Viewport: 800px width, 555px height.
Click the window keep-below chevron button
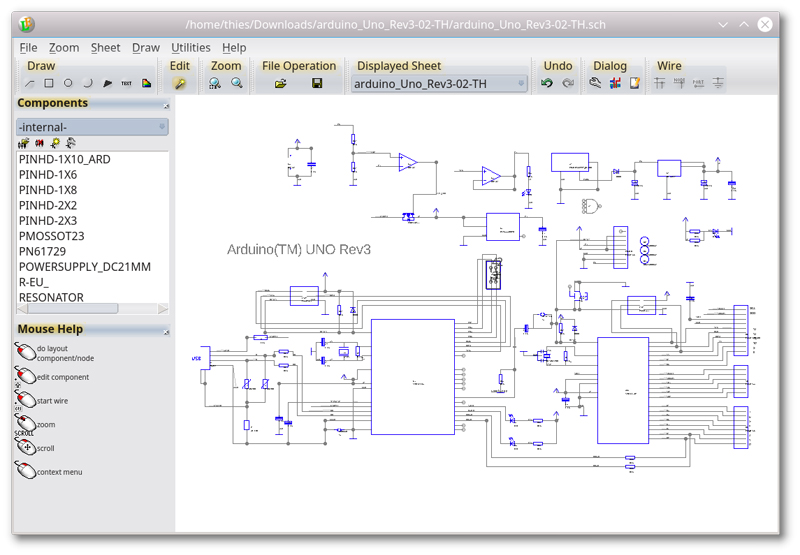tap(723, 24)
